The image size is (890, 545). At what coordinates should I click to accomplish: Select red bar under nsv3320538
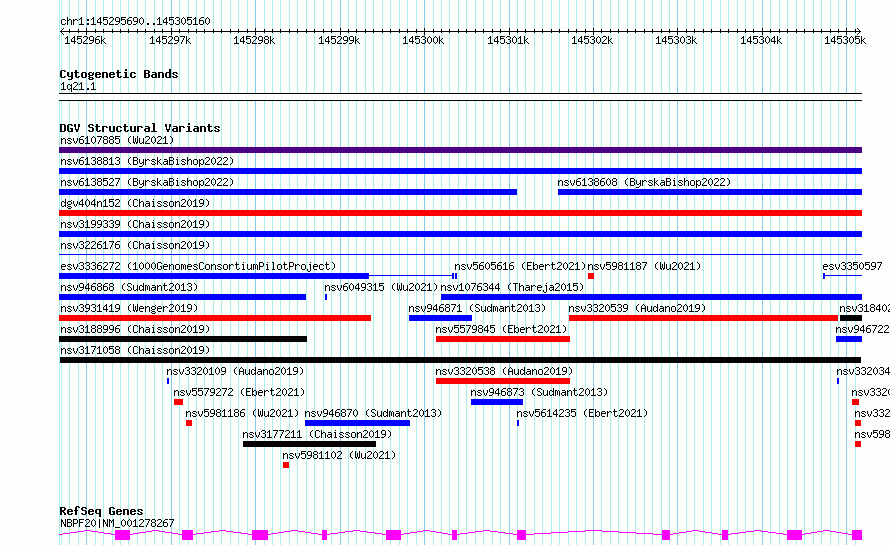click(503, 381)
